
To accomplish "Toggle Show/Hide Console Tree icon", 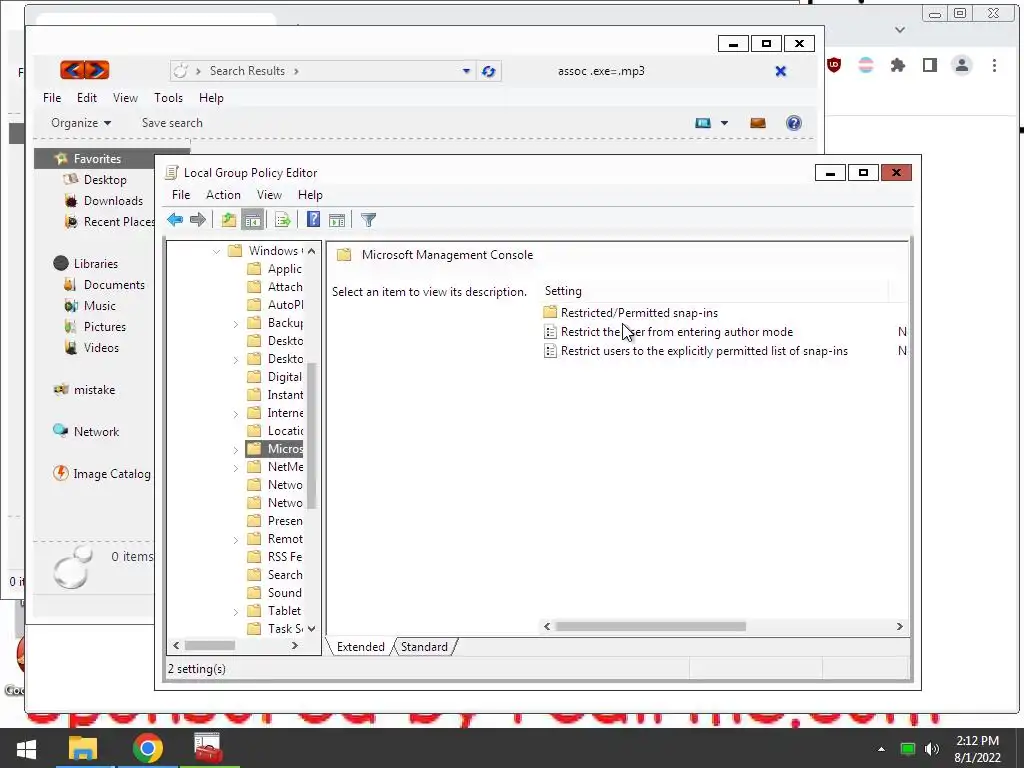I will tap(252, 220).
